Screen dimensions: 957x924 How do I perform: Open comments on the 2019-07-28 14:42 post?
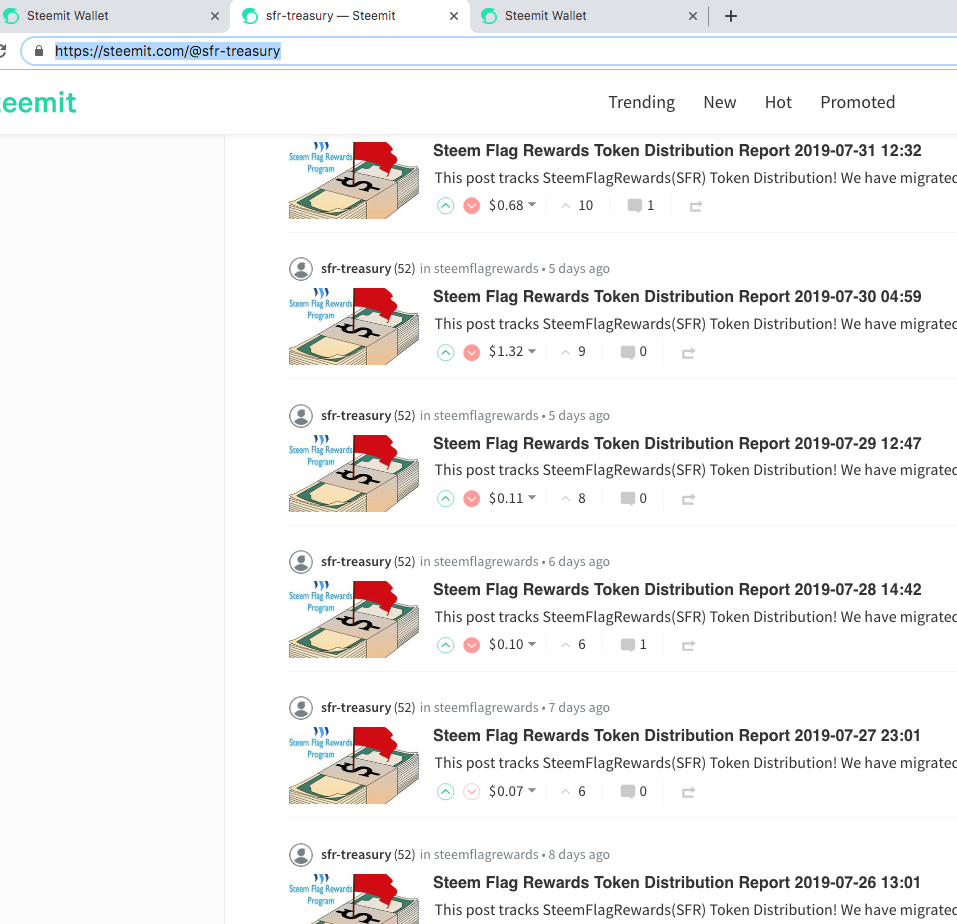[634, 644]
